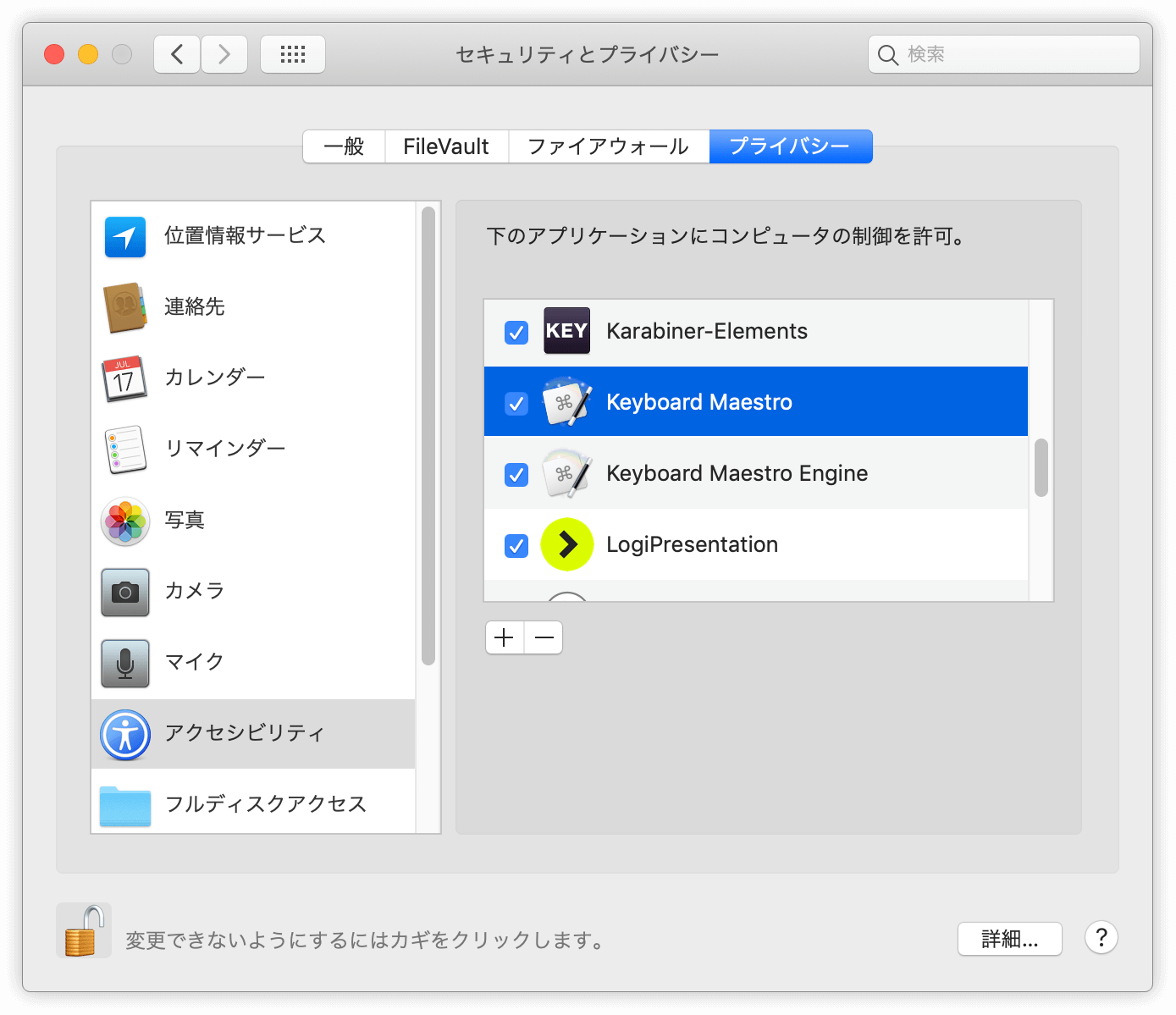The width and height of the screenshot is (1176, 1015).
Task: Click the LogiPresentation app icon
Action: tap(566, 544)
